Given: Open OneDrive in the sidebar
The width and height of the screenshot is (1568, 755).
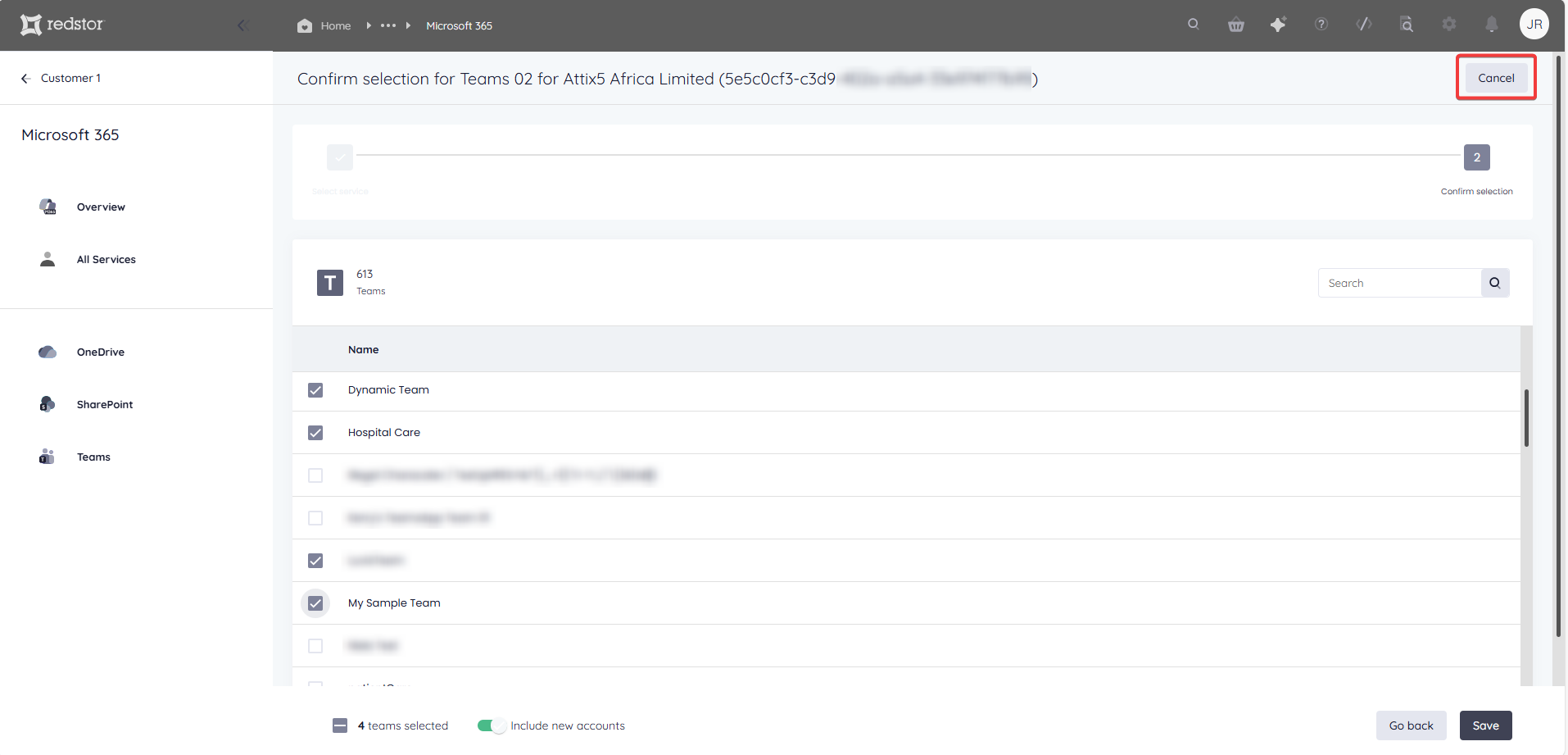Looking at the screenshot, I should coord(101,352).
